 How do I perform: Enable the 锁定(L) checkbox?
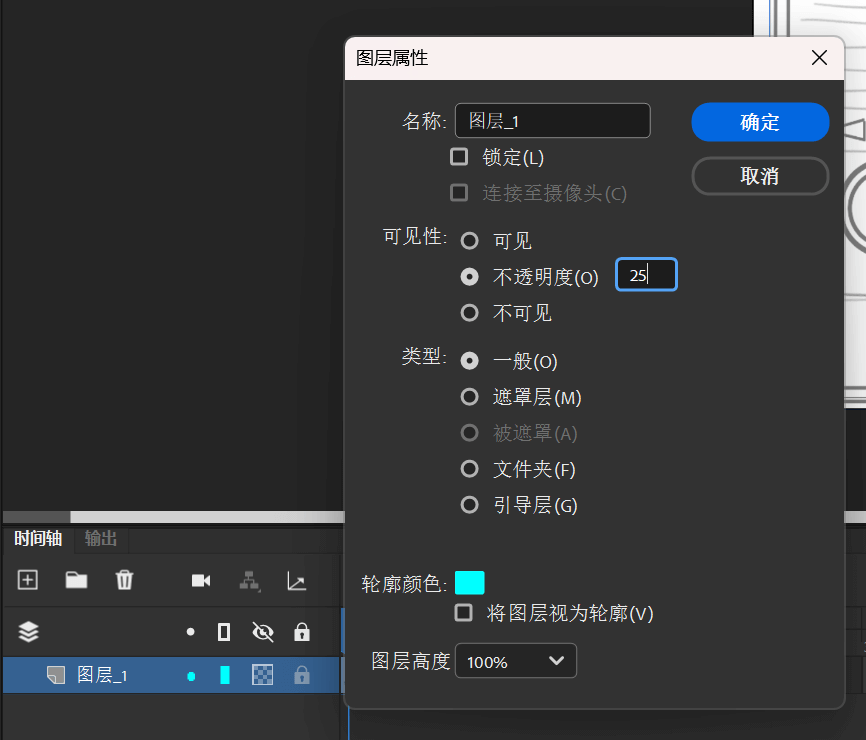pos(459,157)
